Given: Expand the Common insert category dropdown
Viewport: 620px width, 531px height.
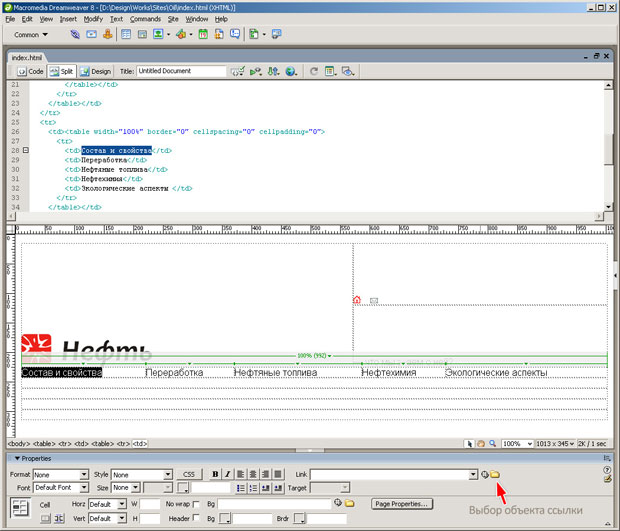Looking at the screenshot, I should tap(32, 34).
